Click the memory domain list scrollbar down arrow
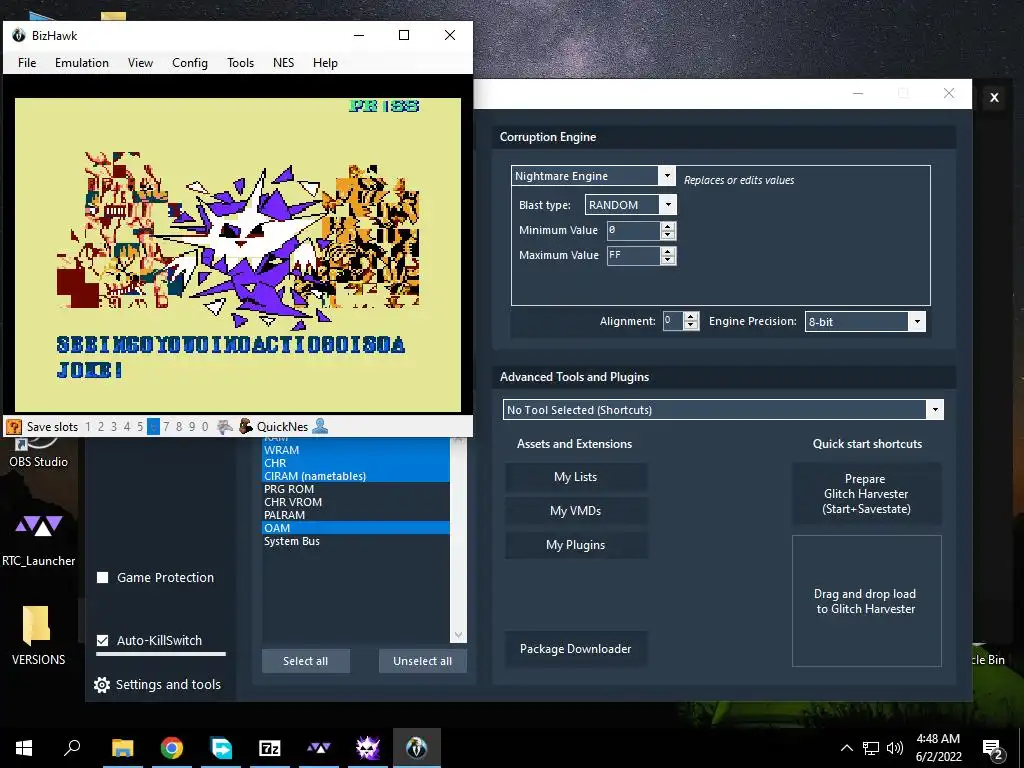The width and height of the screenshot is (1024, 768). 458,635
